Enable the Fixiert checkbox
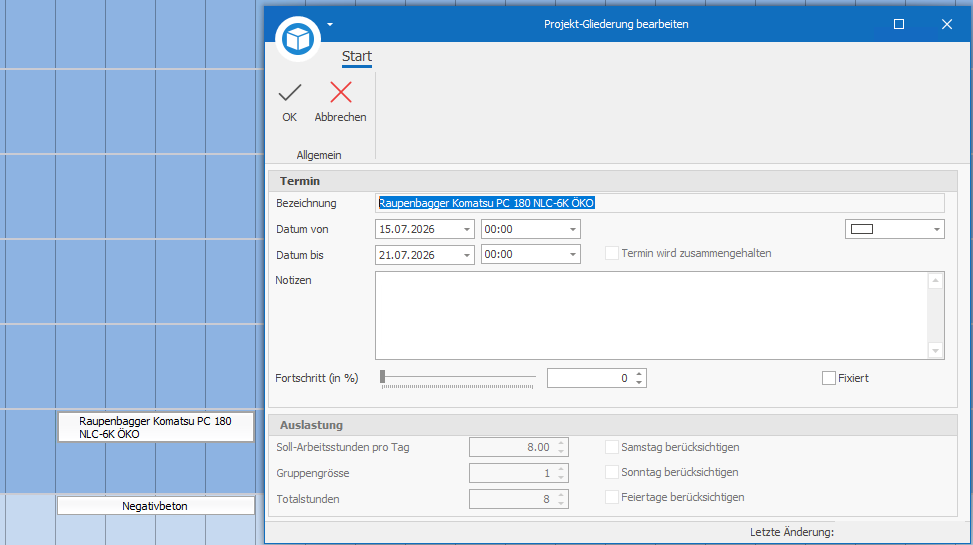 tap(828, 378)
